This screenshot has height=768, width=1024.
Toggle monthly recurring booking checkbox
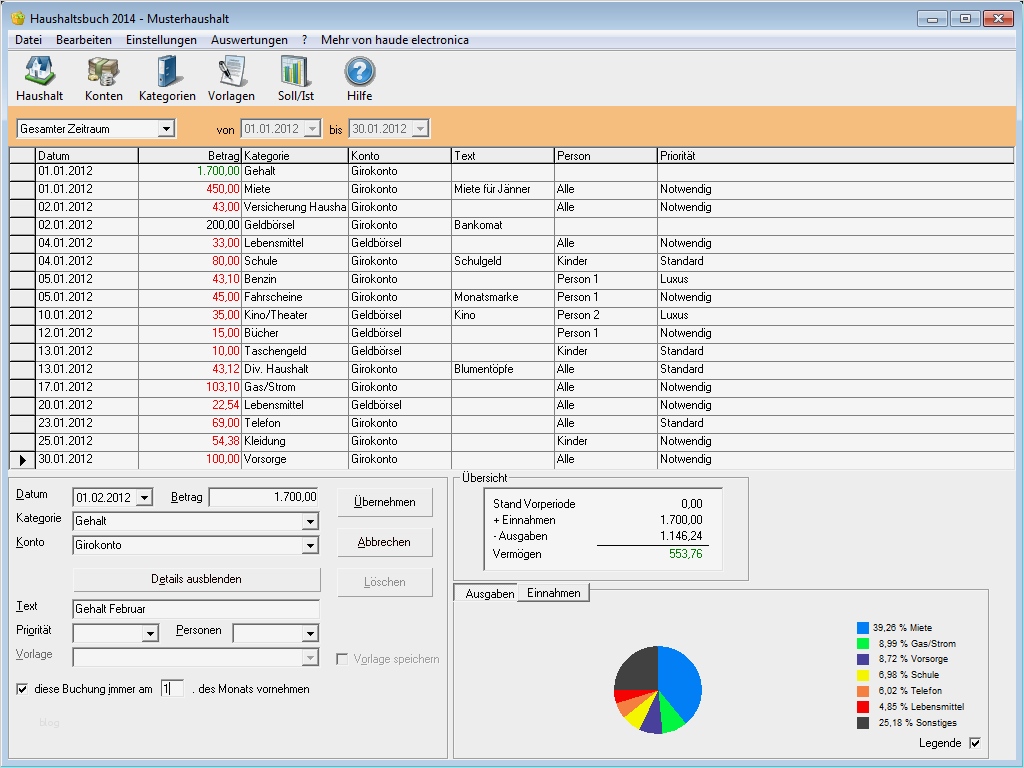(x=22, y=689)
